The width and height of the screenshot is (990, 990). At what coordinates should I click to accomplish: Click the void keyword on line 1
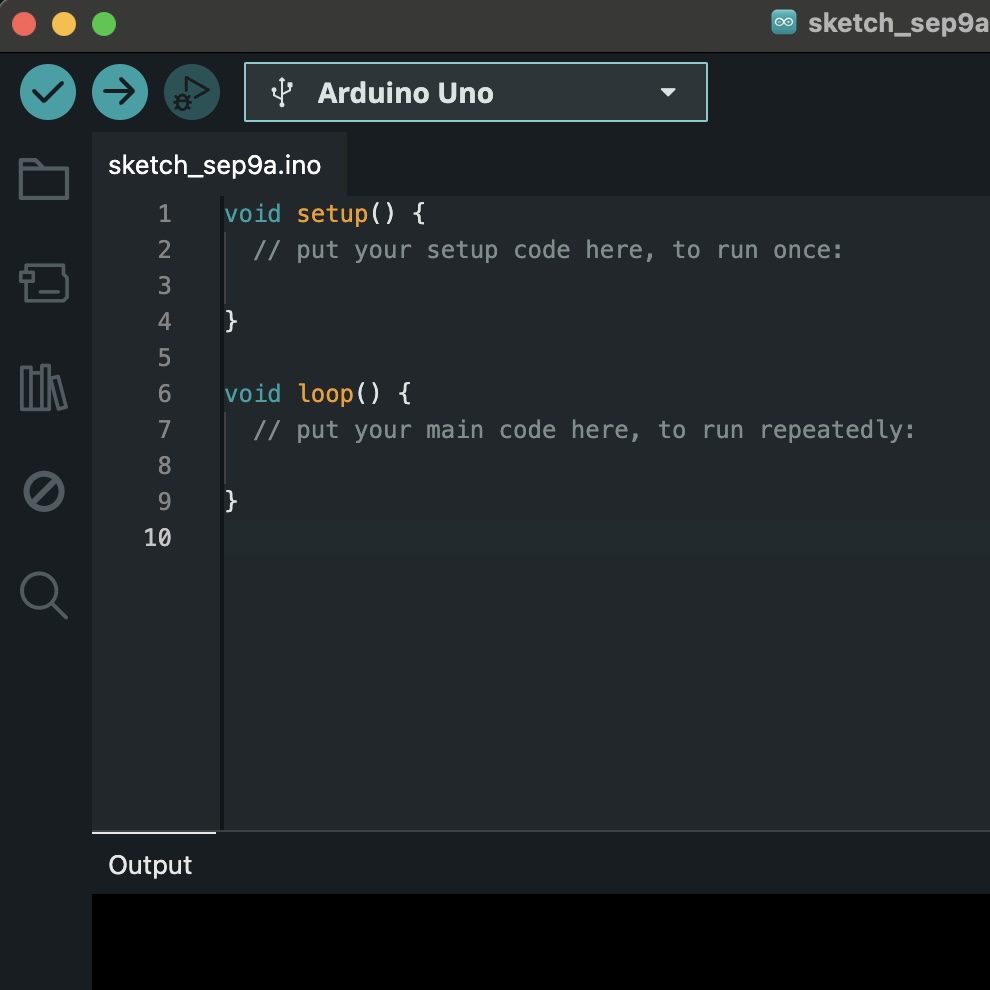point(252,213)
